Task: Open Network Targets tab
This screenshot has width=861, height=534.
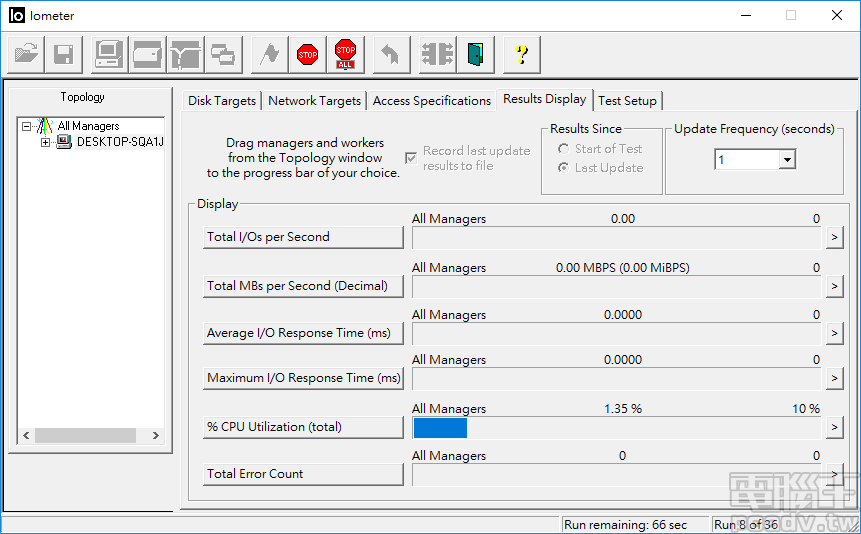Action: pyautogui.click(x=315, y=101)
